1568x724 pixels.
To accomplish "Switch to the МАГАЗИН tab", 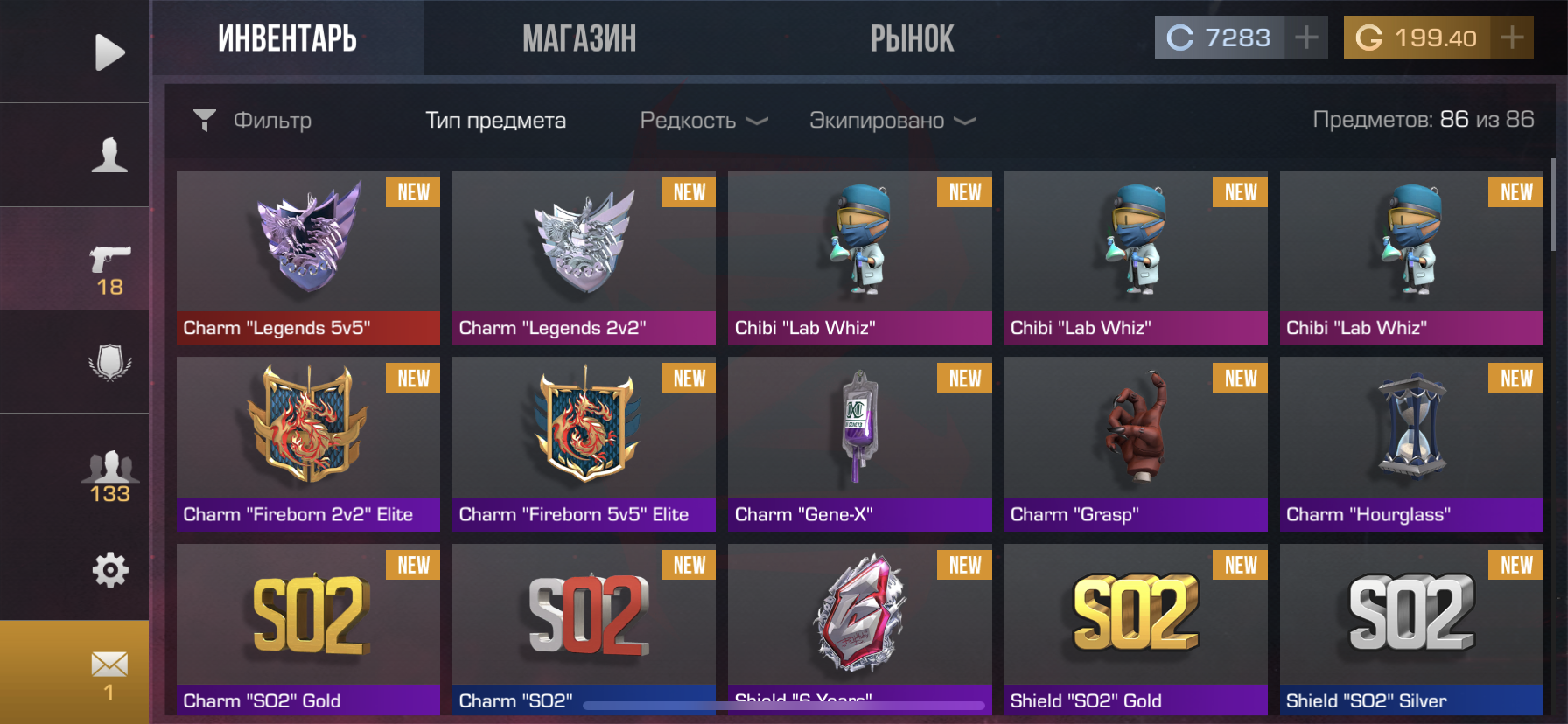I will [579, 38].
